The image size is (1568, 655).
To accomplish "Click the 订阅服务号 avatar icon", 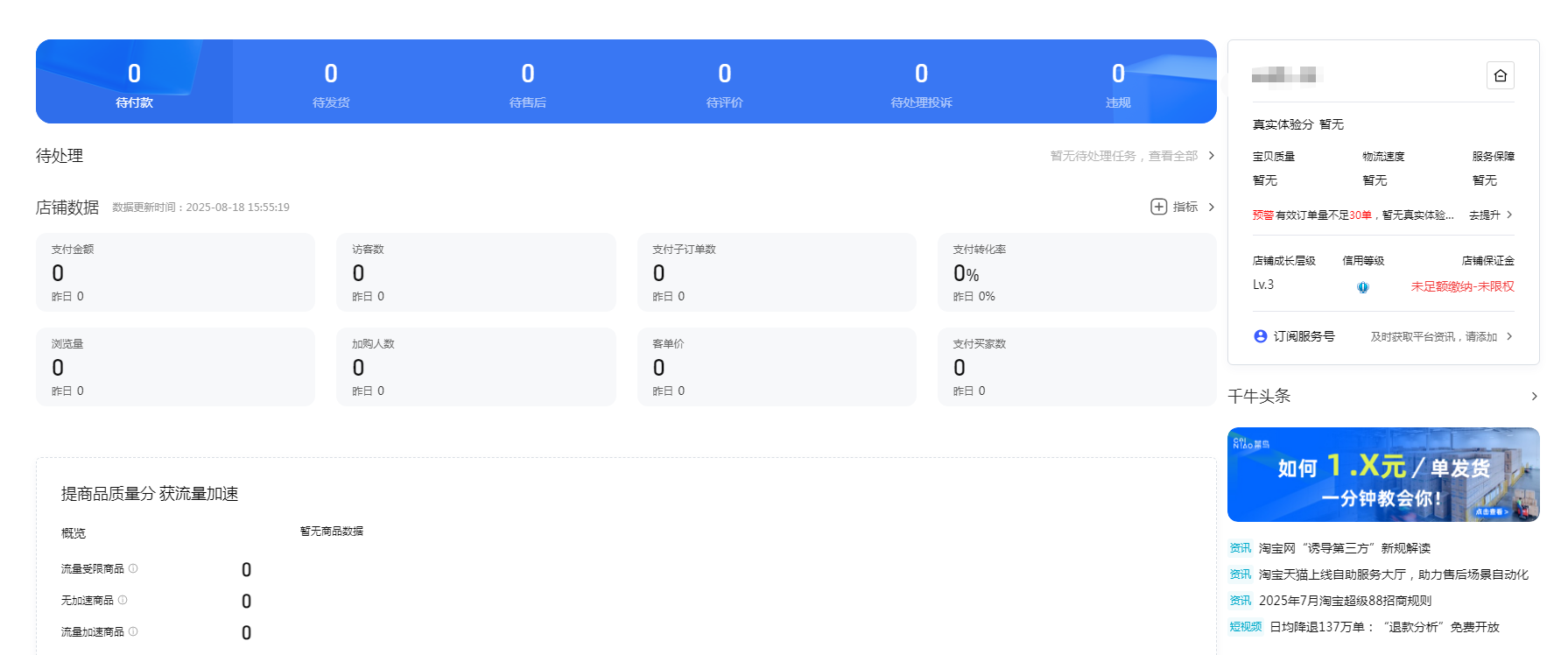I will point(1261,336).
